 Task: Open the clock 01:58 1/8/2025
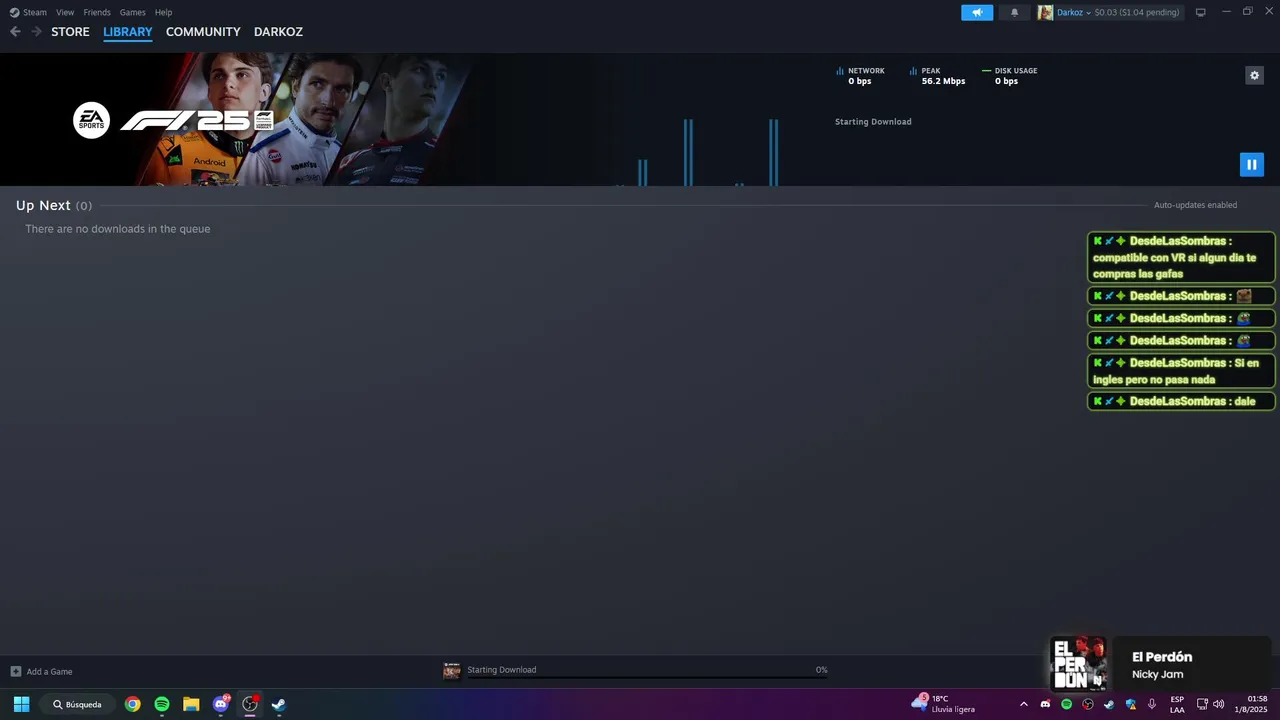coord(1250,704)
